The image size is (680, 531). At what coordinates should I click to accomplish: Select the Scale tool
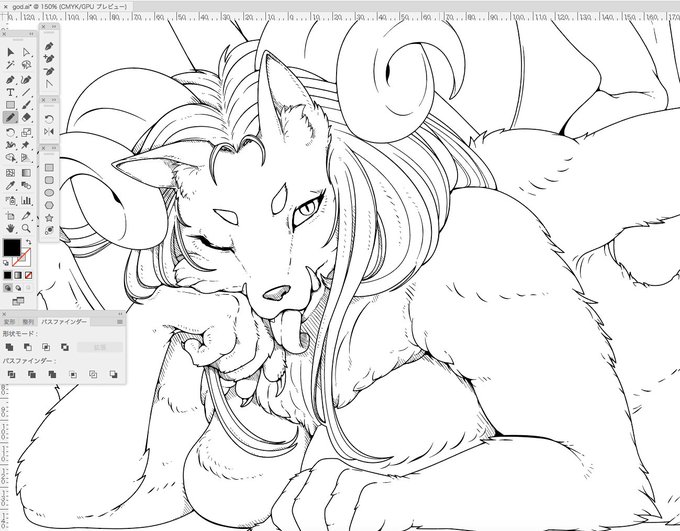tap(26, 132)
